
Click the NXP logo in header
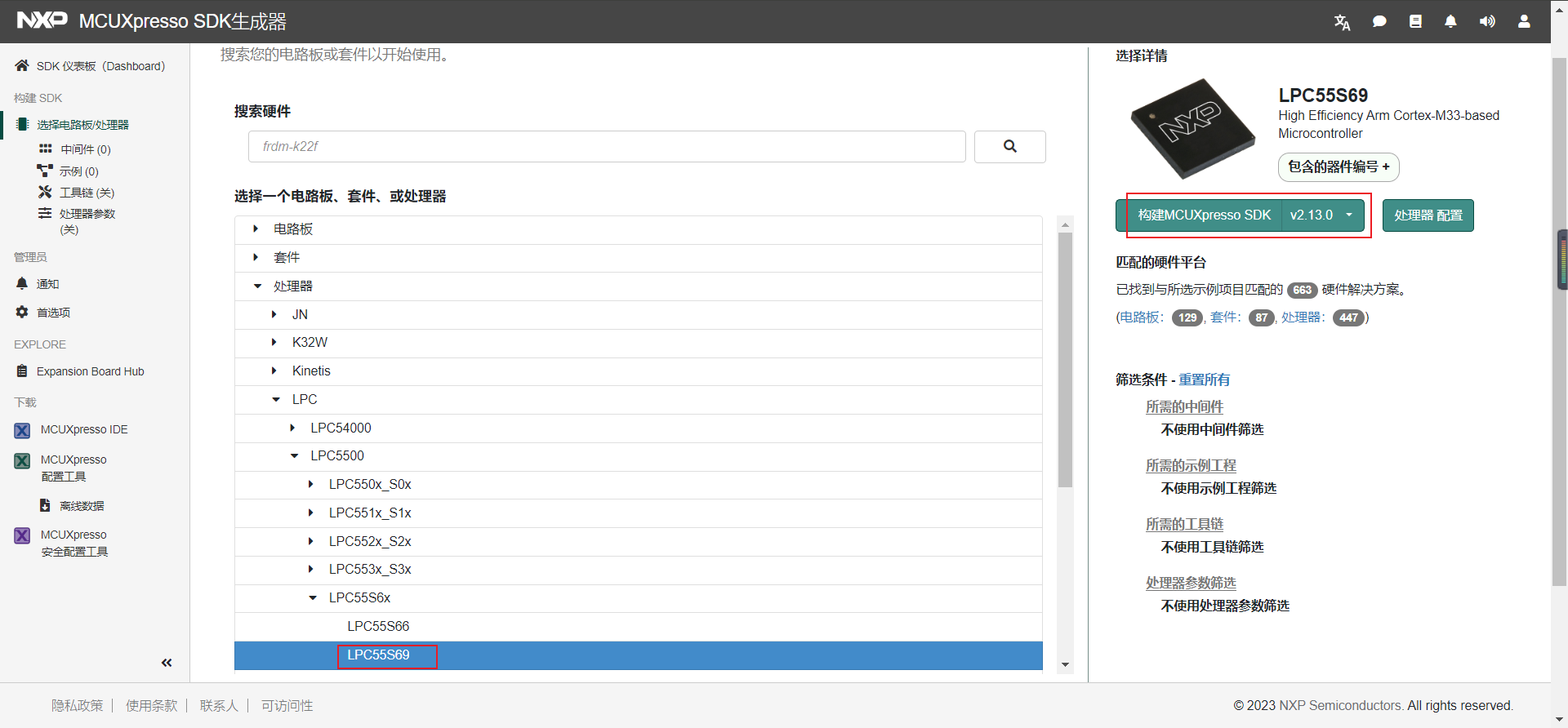[42, 20]
